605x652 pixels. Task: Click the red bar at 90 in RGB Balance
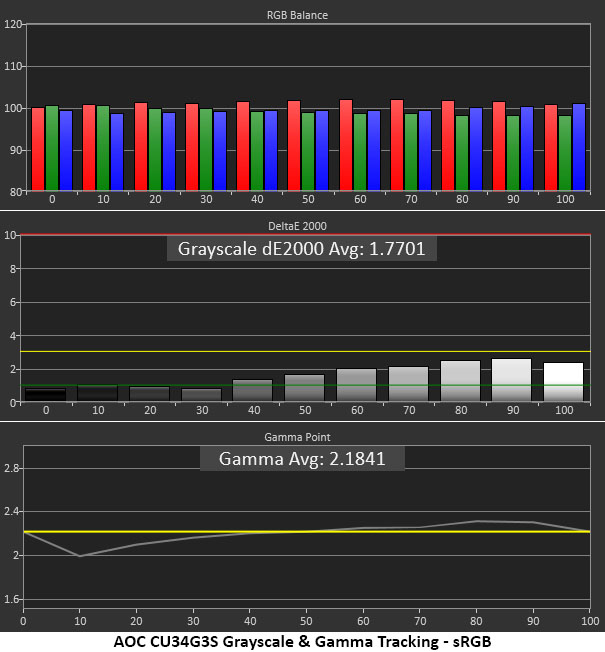(499, 146)
